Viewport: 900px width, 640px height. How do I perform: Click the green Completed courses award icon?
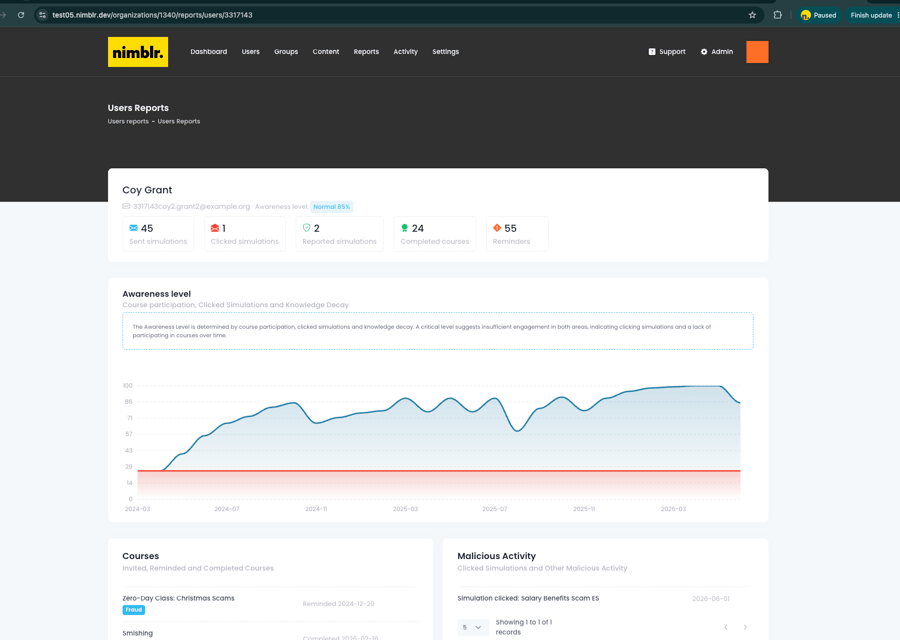click(x=405, y=228)
